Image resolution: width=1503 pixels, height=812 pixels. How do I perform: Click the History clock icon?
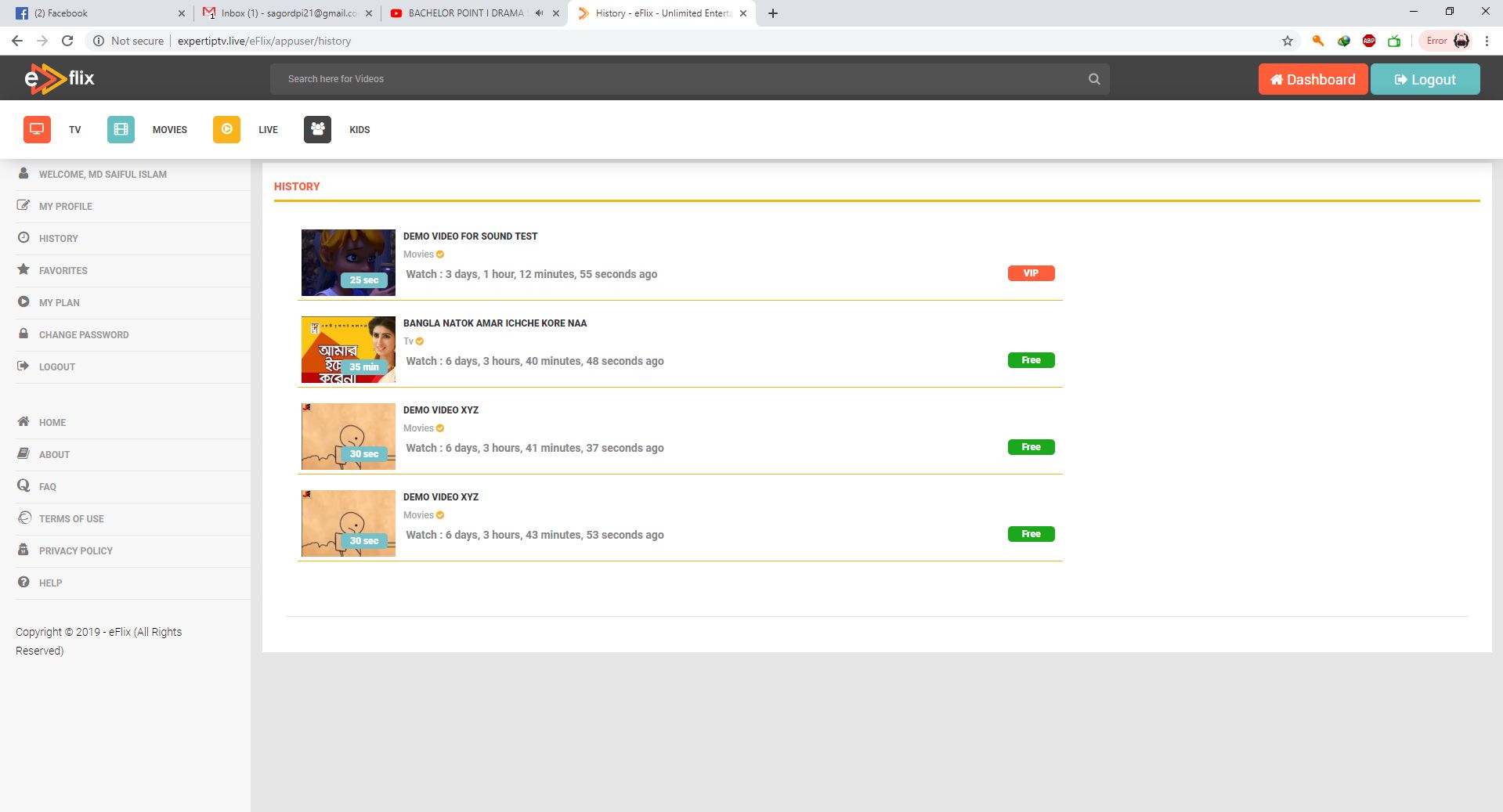click(x=23, y=237)
